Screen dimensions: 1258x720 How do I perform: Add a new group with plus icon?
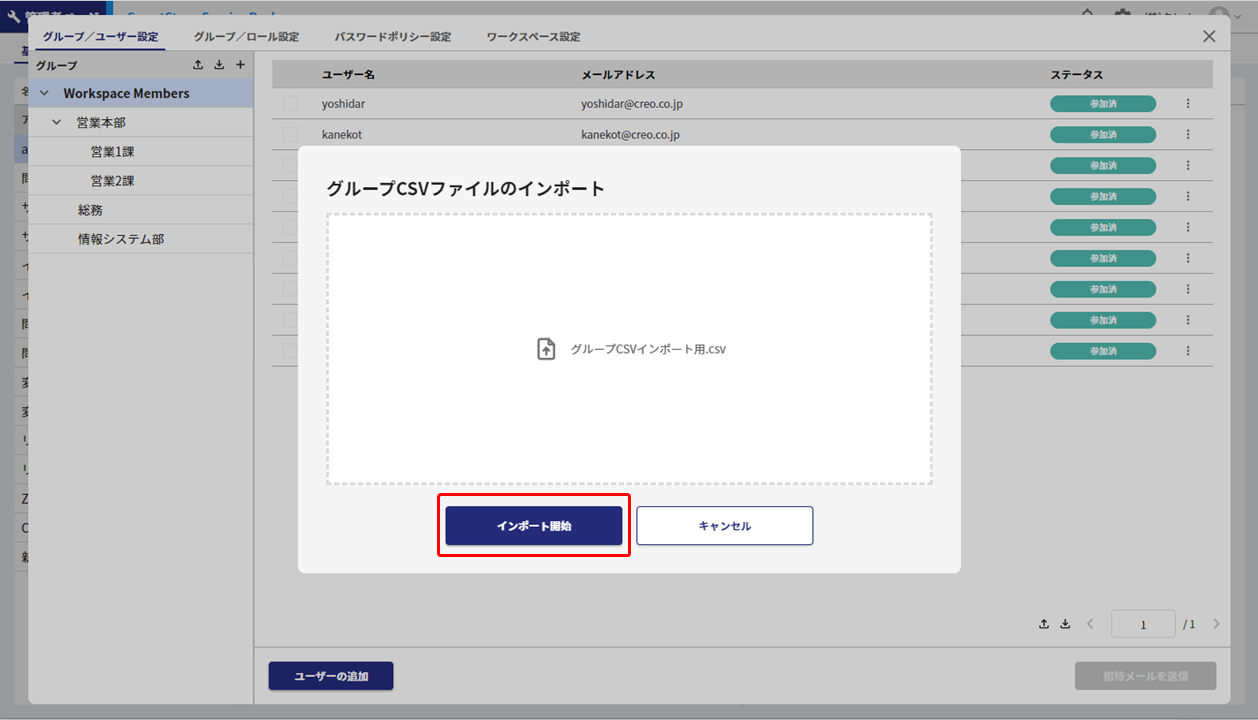(240, 65)
